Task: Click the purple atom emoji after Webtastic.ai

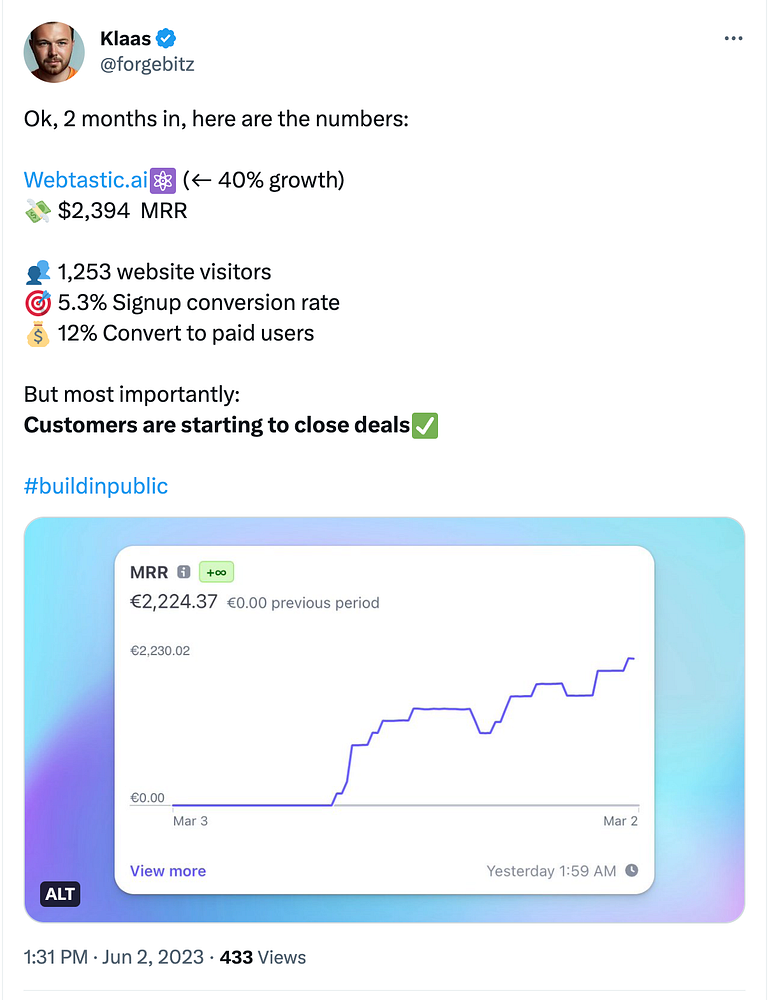Action: [x=163, y=180]
